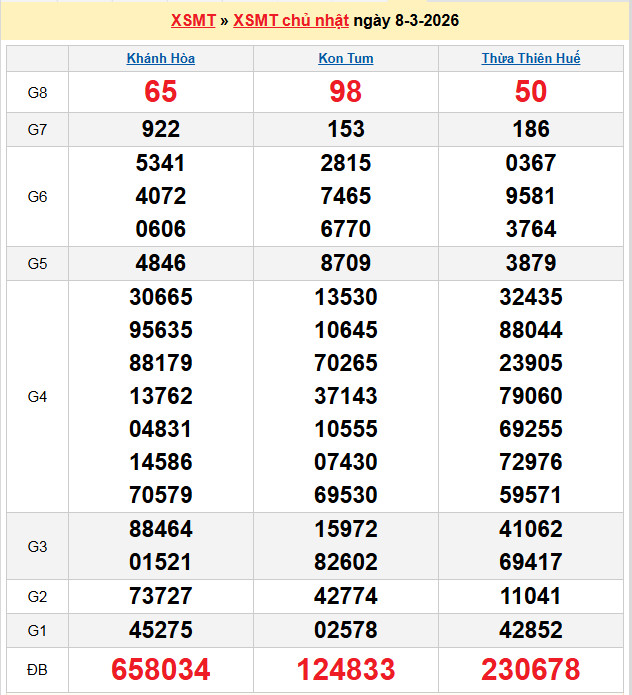632x695 pixels.
Task: Select the G3 number 88464
Action: coord(160,529)
